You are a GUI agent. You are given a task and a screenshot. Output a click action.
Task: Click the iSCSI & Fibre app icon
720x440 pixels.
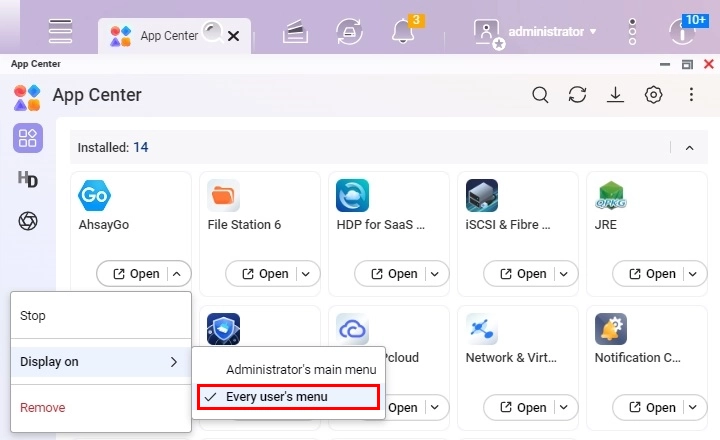482,195
